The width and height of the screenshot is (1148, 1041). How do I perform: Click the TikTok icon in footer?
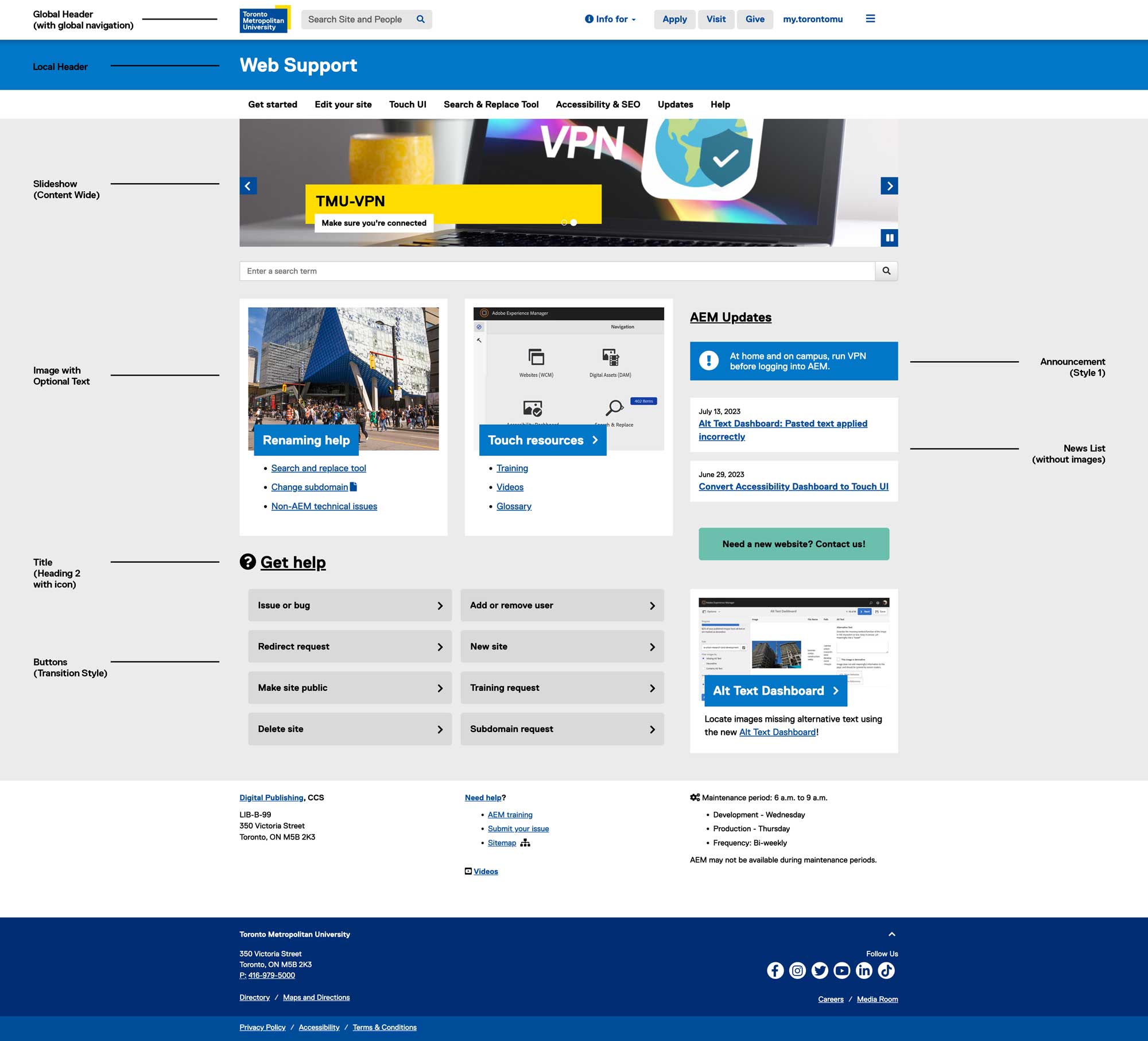(886, 970)
